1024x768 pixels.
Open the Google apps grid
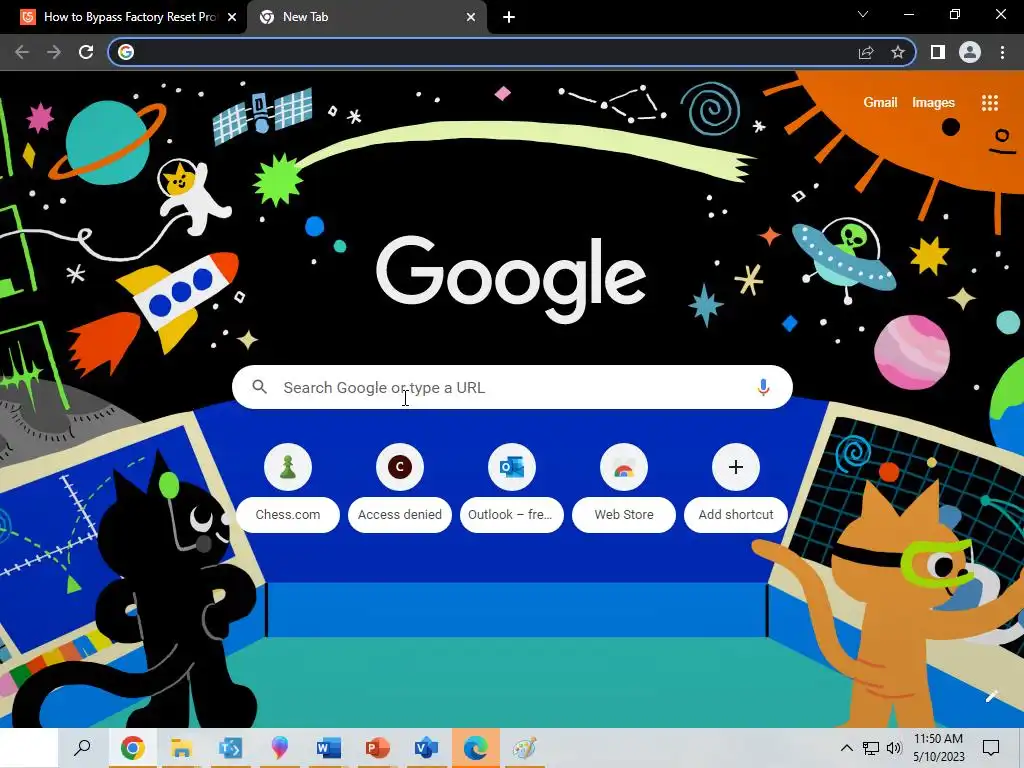[990, 103]
